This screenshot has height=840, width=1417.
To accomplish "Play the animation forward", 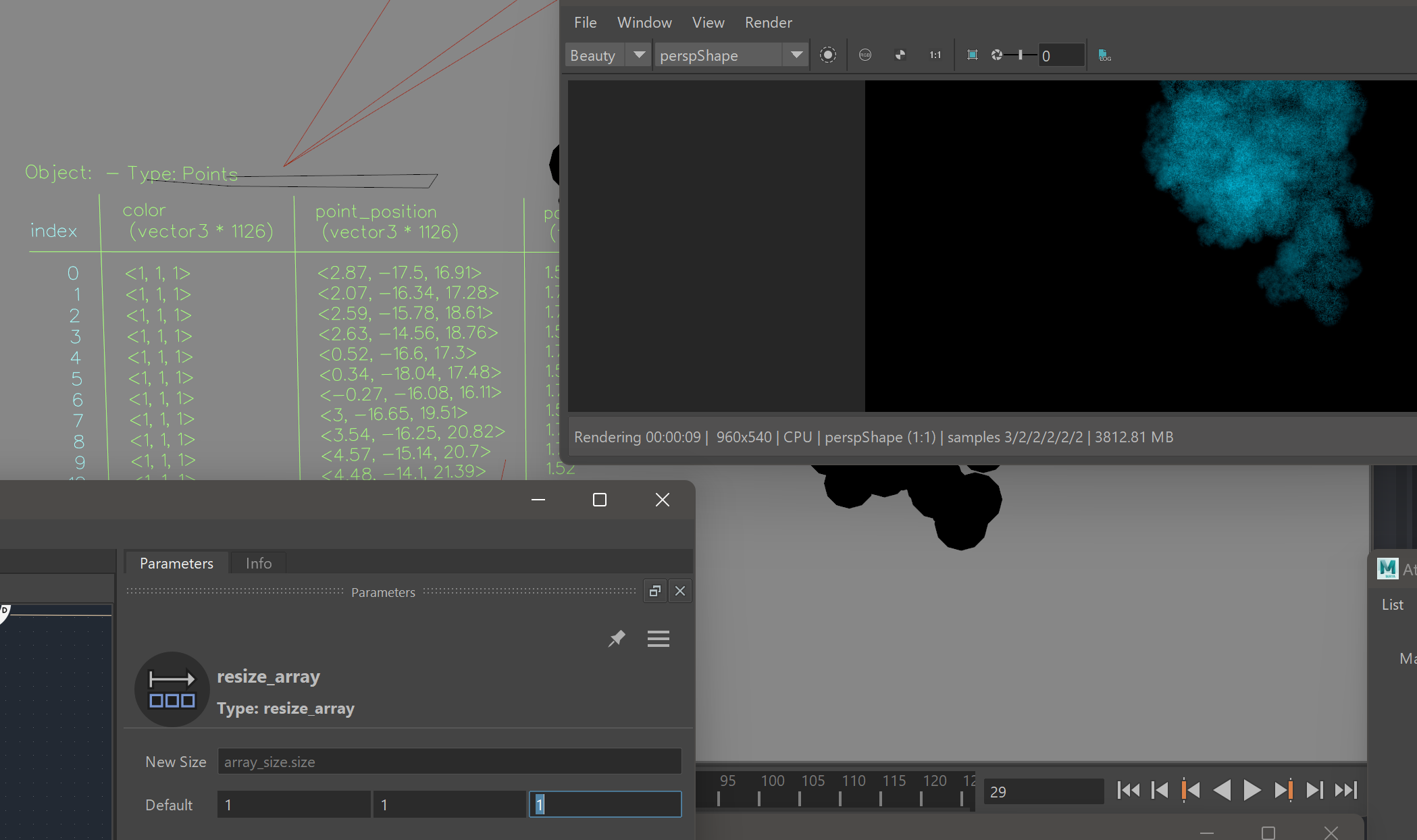I will click(x=1252, y=790).
